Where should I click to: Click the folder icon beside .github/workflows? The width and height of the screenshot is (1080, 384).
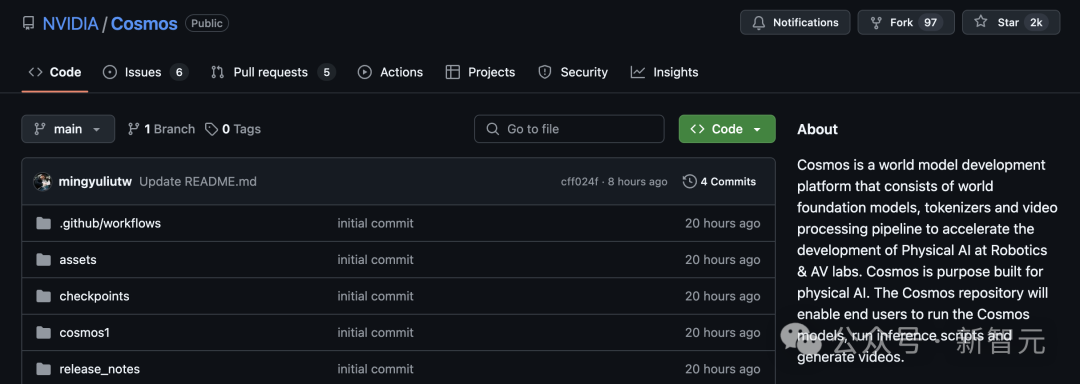(x=43, y=223)
